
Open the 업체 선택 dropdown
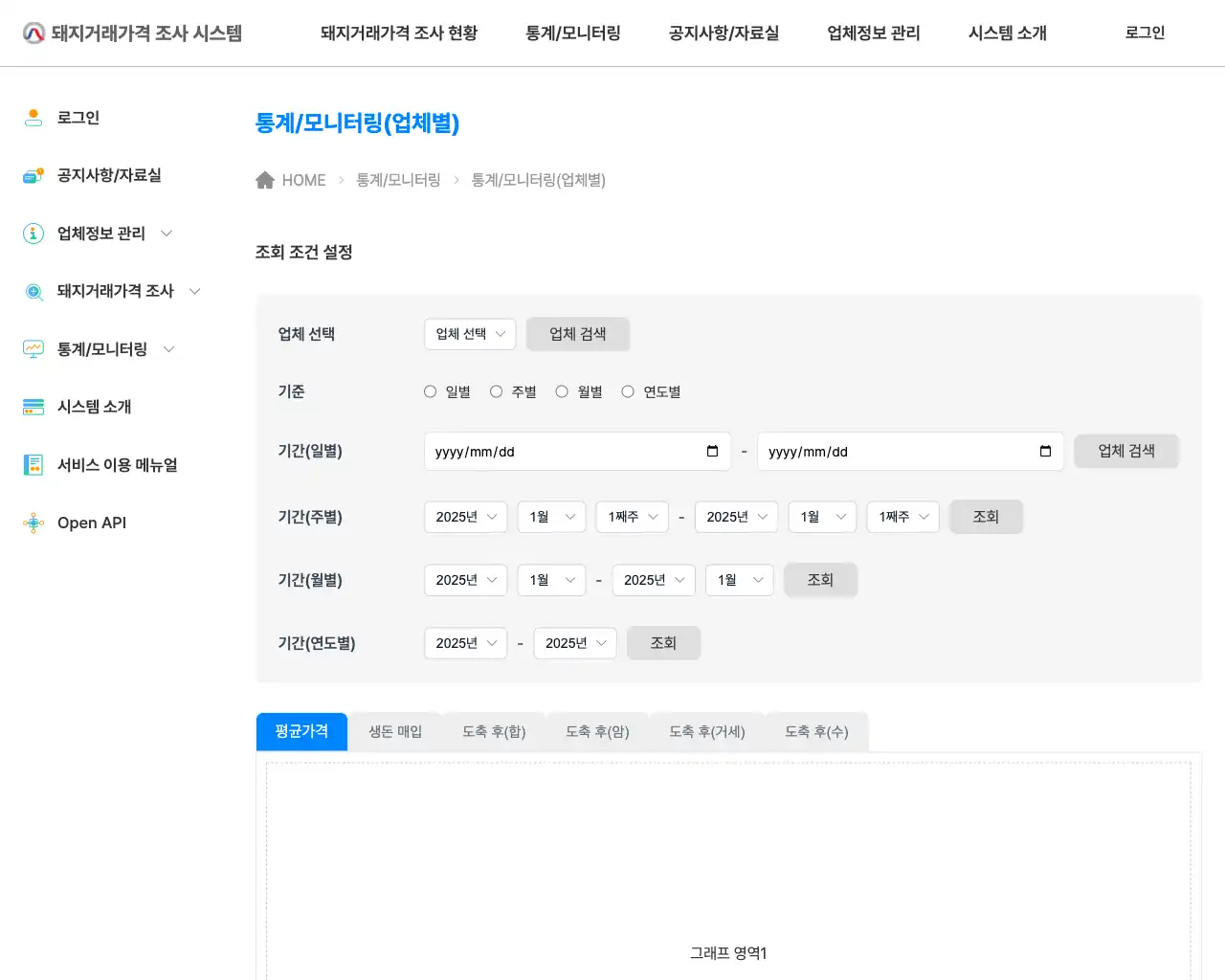pos(470,334)
